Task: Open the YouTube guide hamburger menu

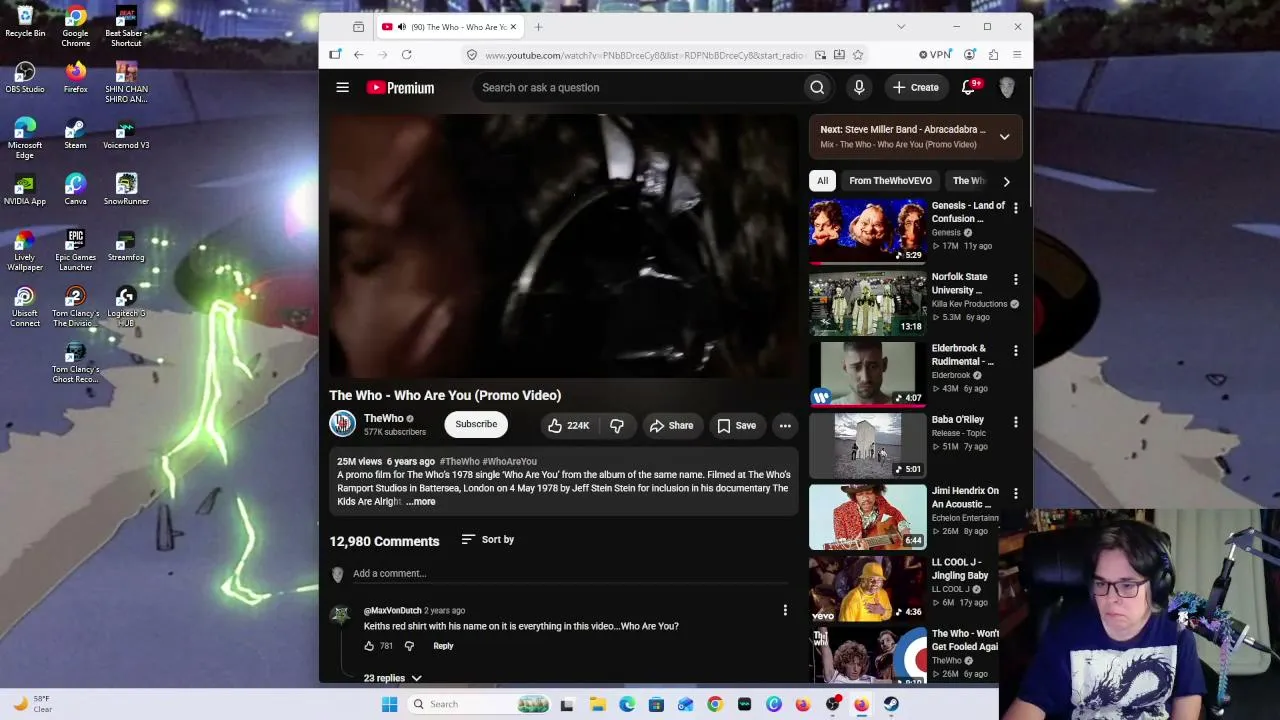Action: tap(342, 88)
